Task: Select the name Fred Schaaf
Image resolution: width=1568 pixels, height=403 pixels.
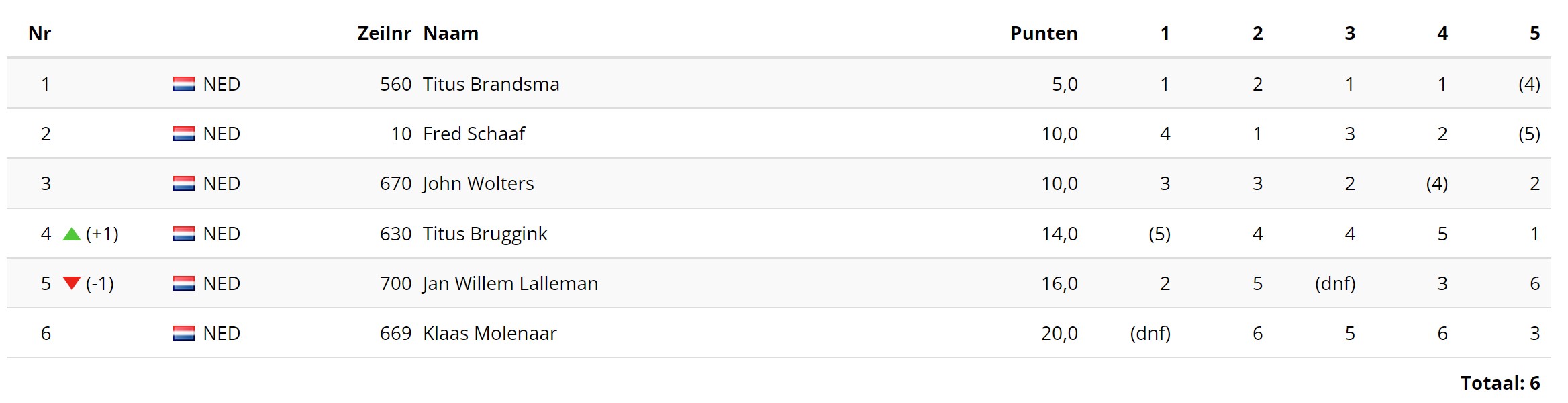Action: click(473, 134)
